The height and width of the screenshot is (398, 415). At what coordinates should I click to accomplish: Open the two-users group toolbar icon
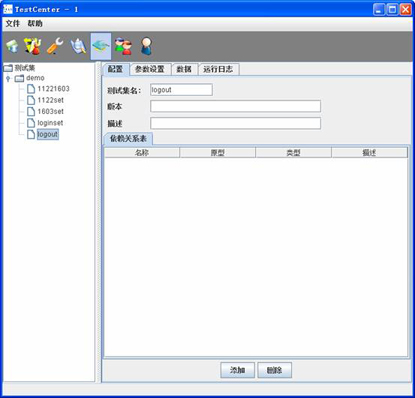123,46
